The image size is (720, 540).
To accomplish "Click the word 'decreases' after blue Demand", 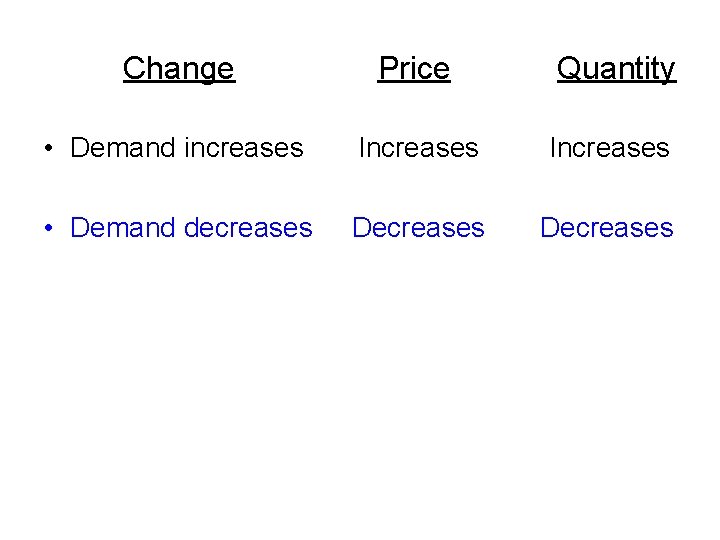I will [248, 227].
